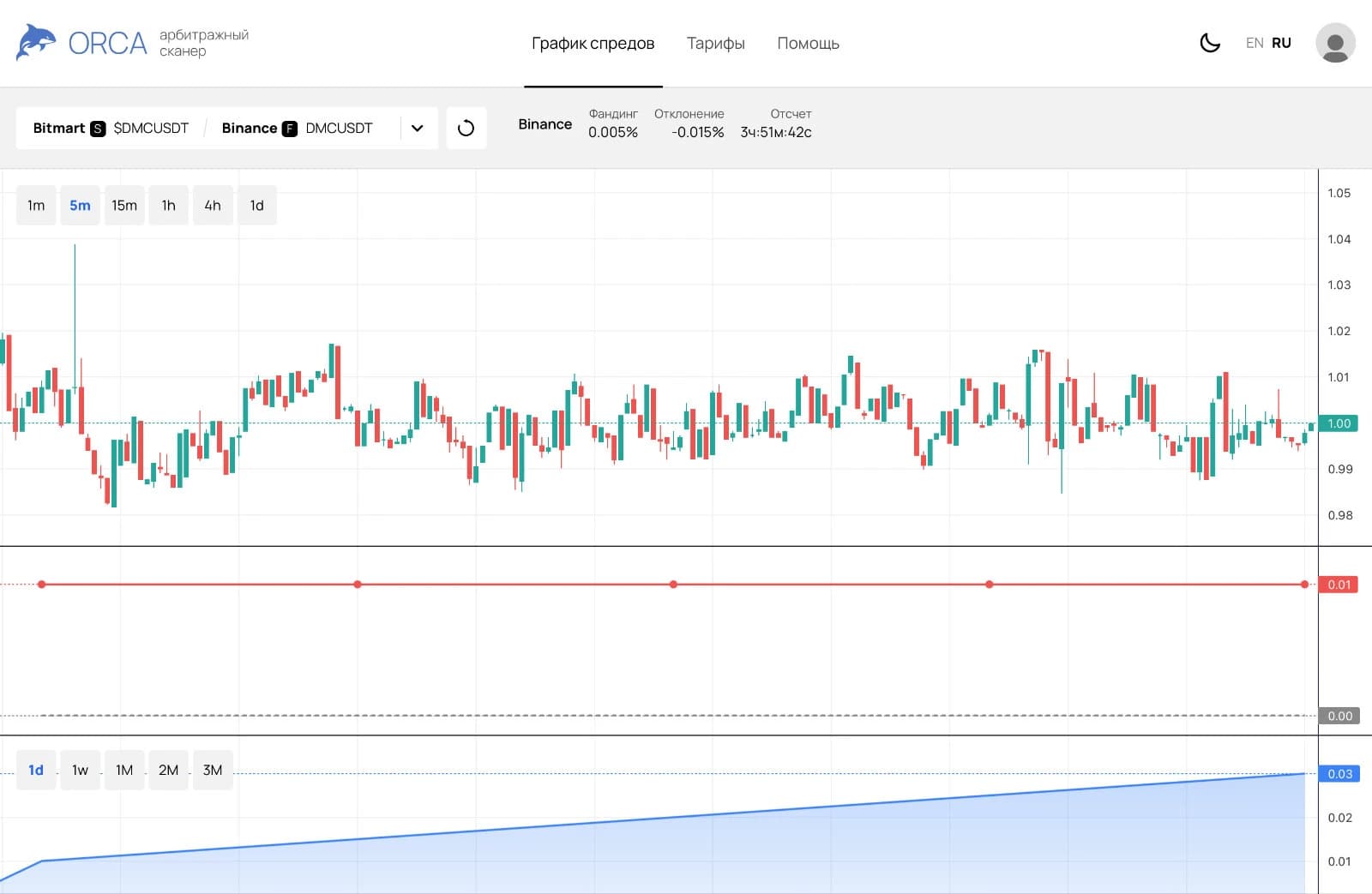Switch language to EN
Image resolution: width=1372 pixels, height=894 pixels.
[1254, 43]
